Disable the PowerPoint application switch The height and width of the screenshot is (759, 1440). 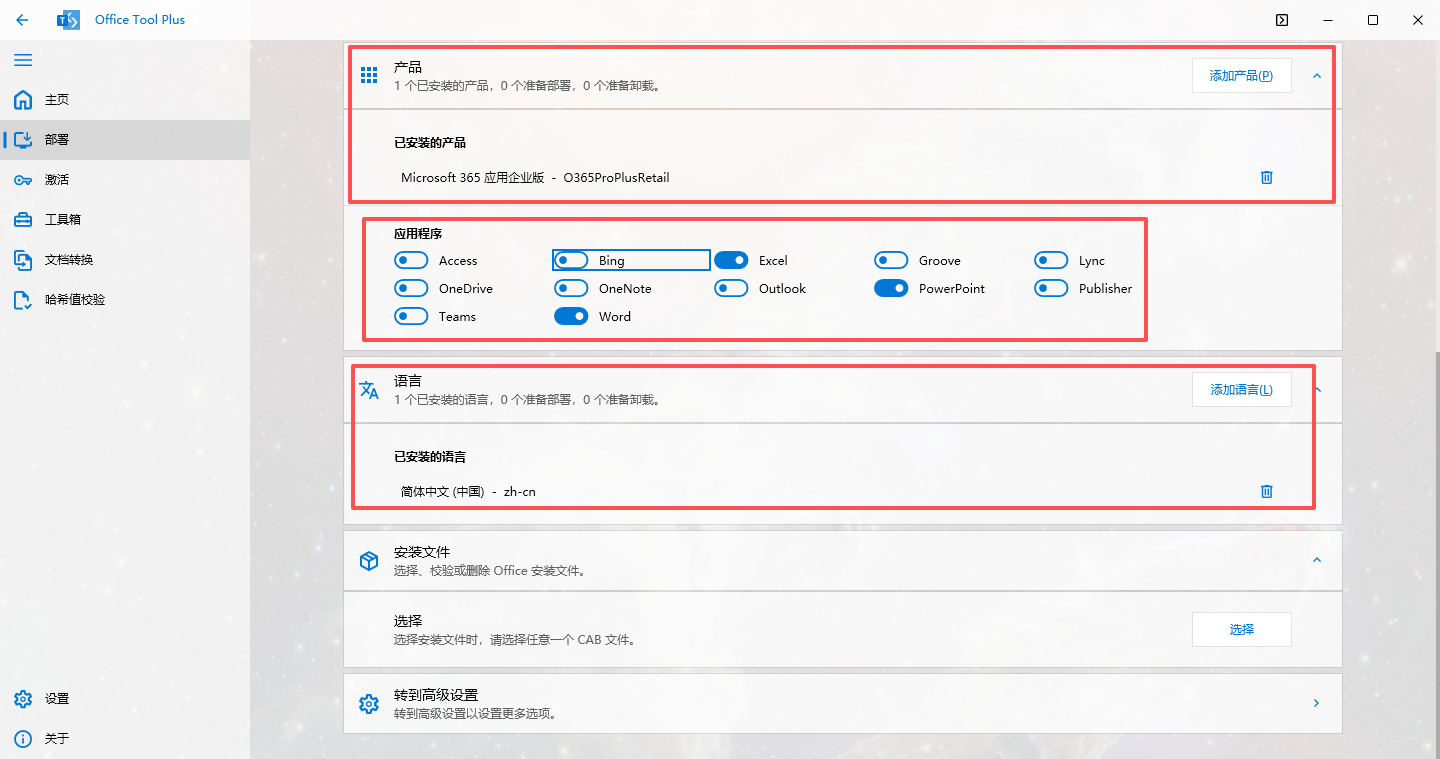891,288
